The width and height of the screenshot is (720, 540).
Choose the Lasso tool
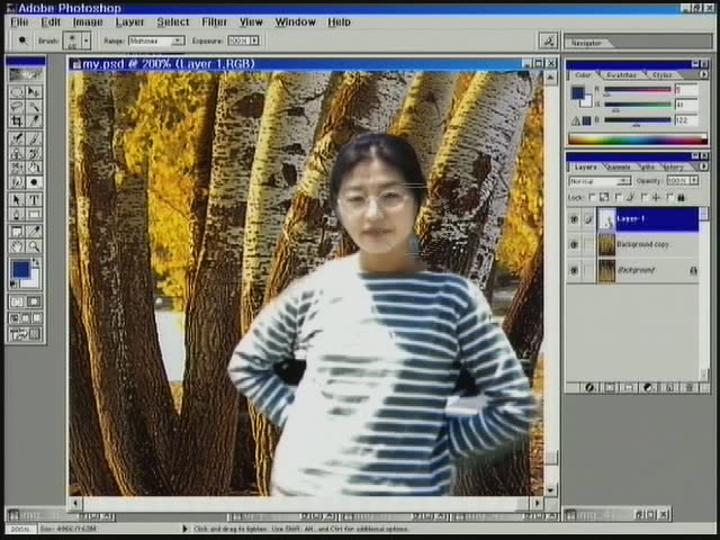(x=17, y=107)
